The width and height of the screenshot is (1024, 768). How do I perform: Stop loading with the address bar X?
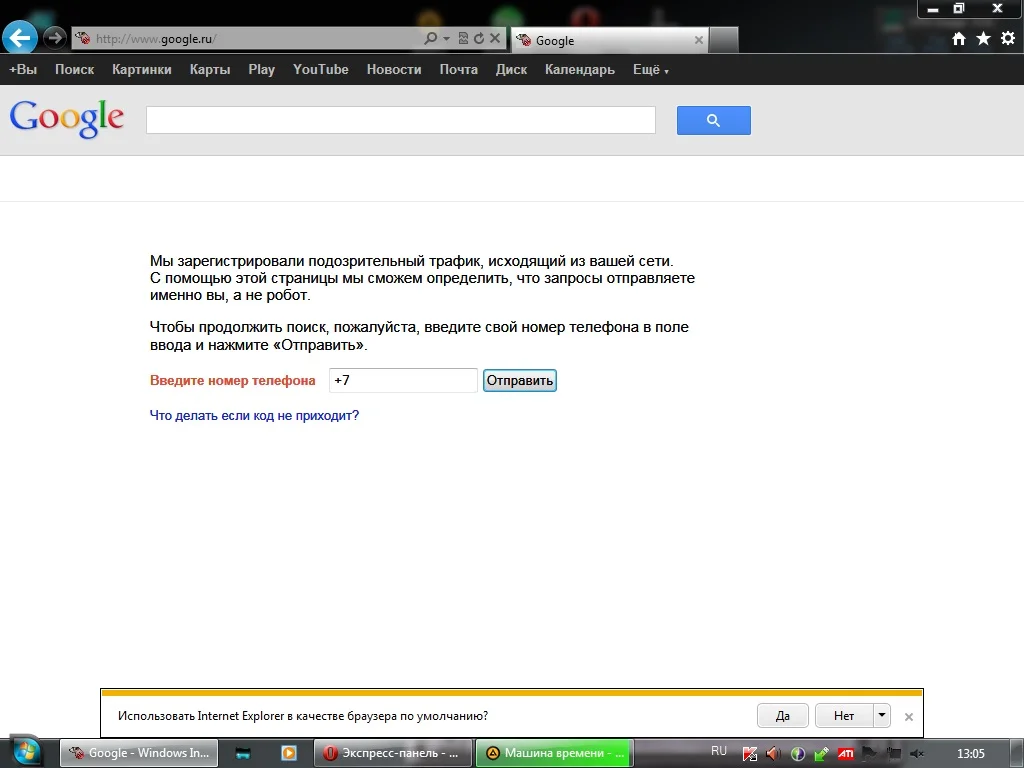pyautogui.click(x=495, y=39)
